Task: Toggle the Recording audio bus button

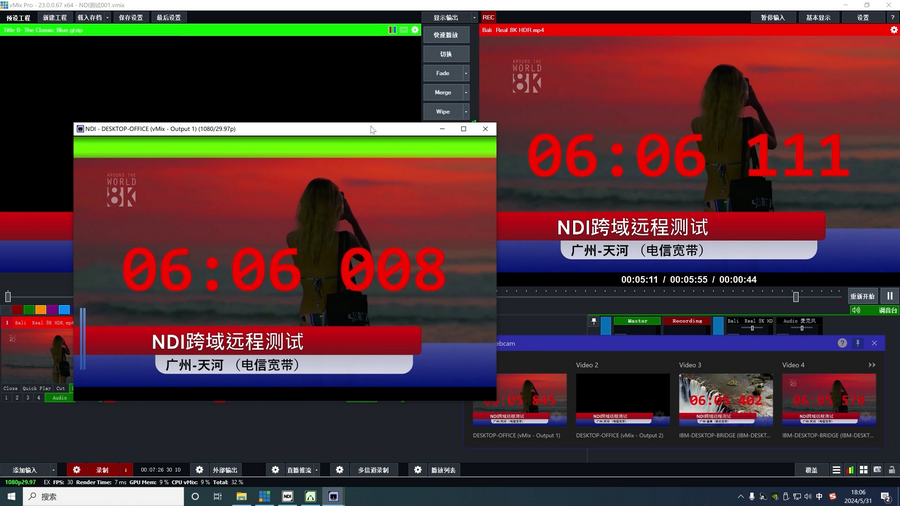Action: tap(687, 321)
